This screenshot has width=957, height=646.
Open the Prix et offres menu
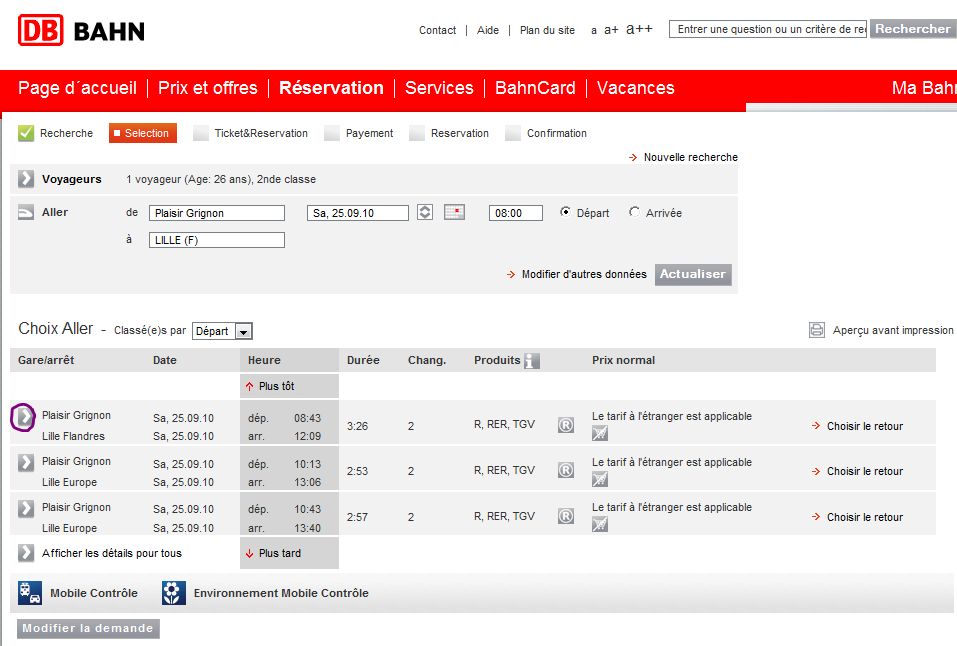[x=208, y=88]
